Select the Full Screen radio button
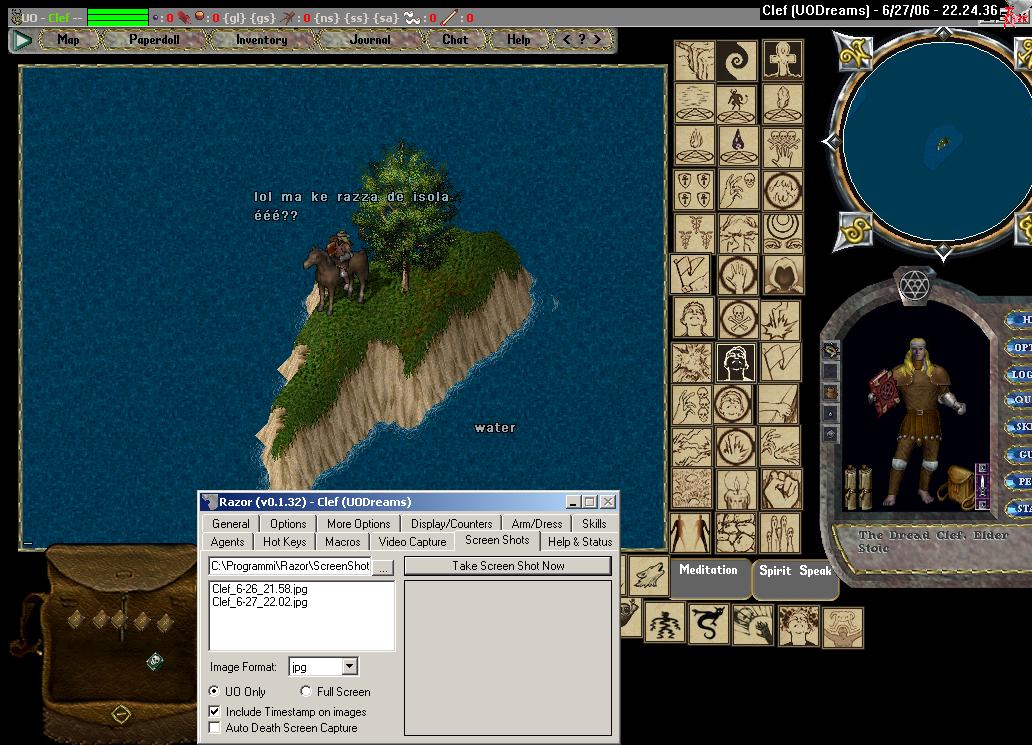This screenshot has width=1032, height=745. pos(305,691)
